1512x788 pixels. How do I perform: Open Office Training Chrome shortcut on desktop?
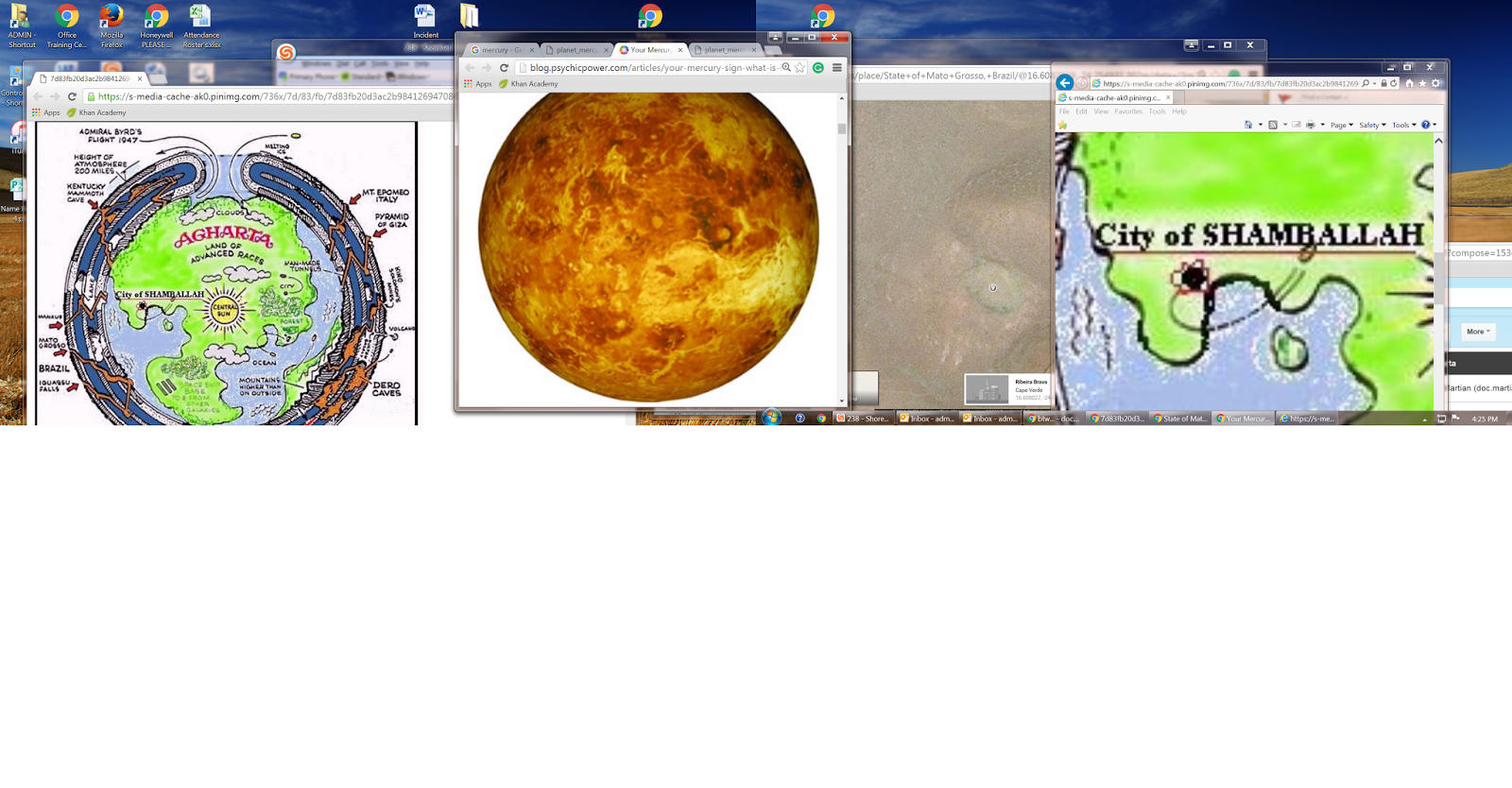pyautogui.click(x=66, y=26)
